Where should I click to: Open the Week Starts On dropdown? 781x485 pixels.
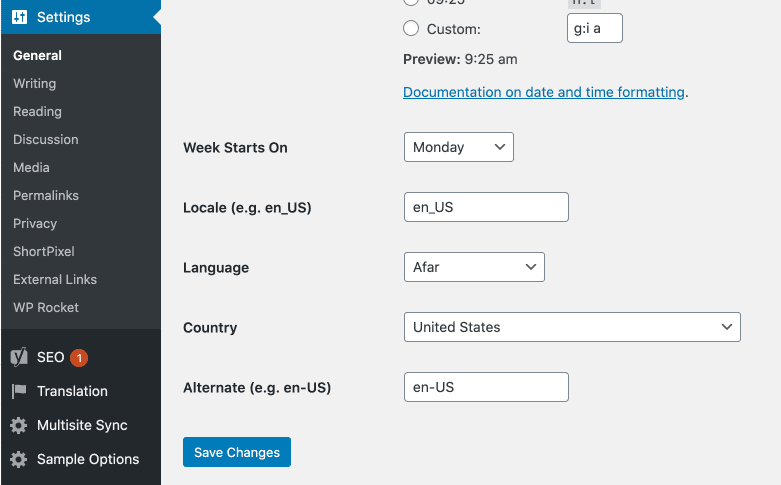[459, 147]
